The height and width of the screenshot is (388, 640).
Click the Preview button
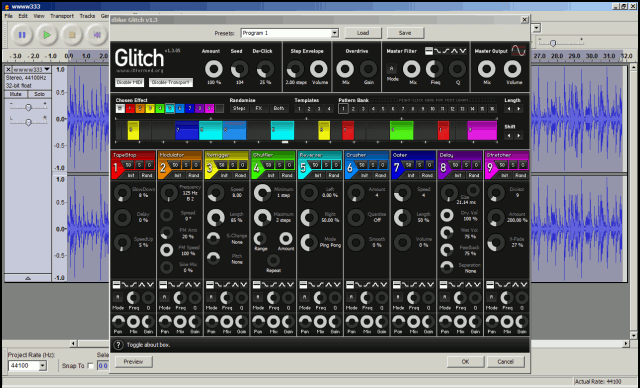[133, 362]
